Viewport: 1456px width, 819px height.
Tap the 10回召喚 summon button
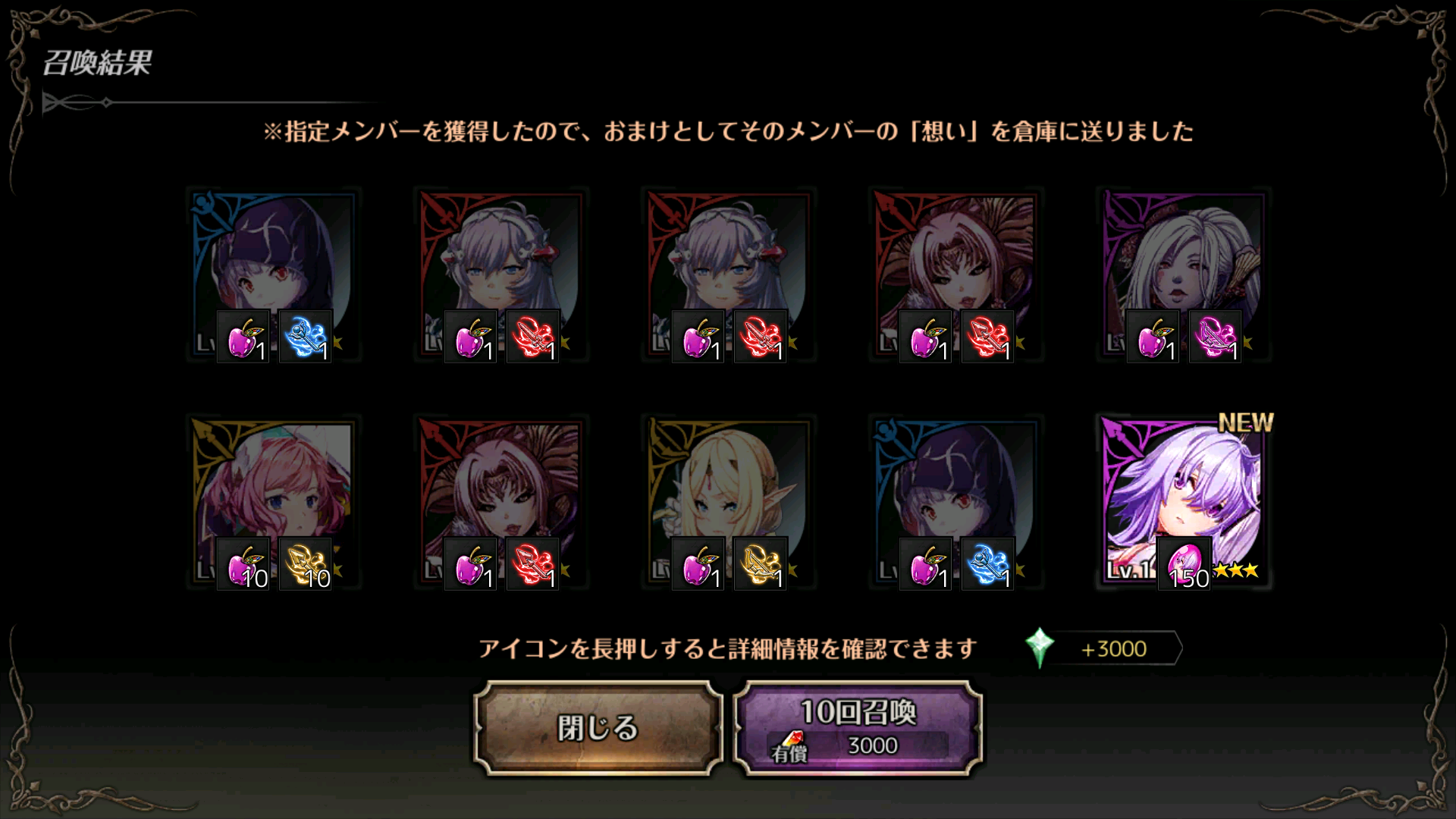(858, 728)
